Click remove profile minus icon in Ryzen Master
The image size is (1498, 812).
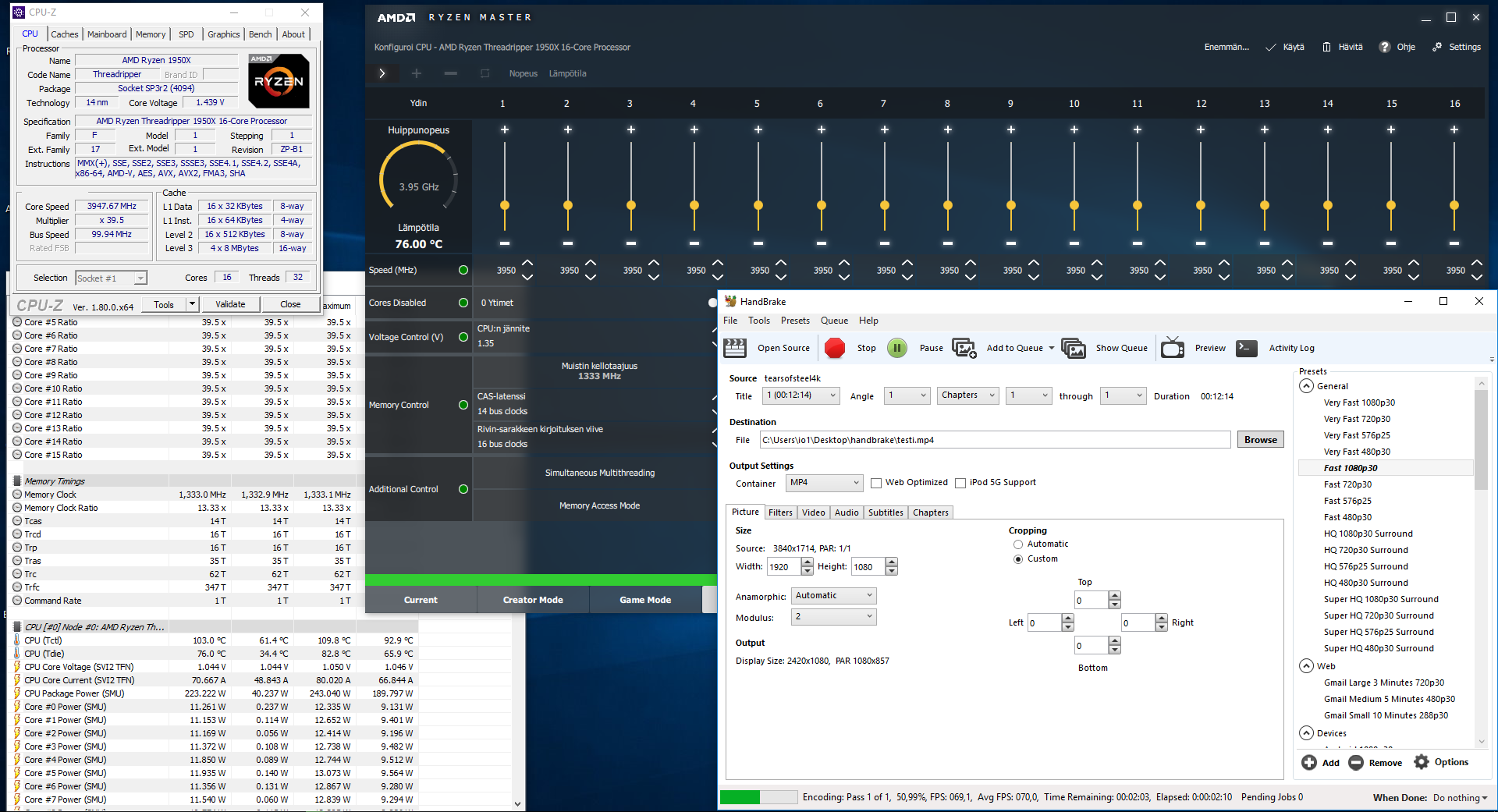tap(451, 73)
